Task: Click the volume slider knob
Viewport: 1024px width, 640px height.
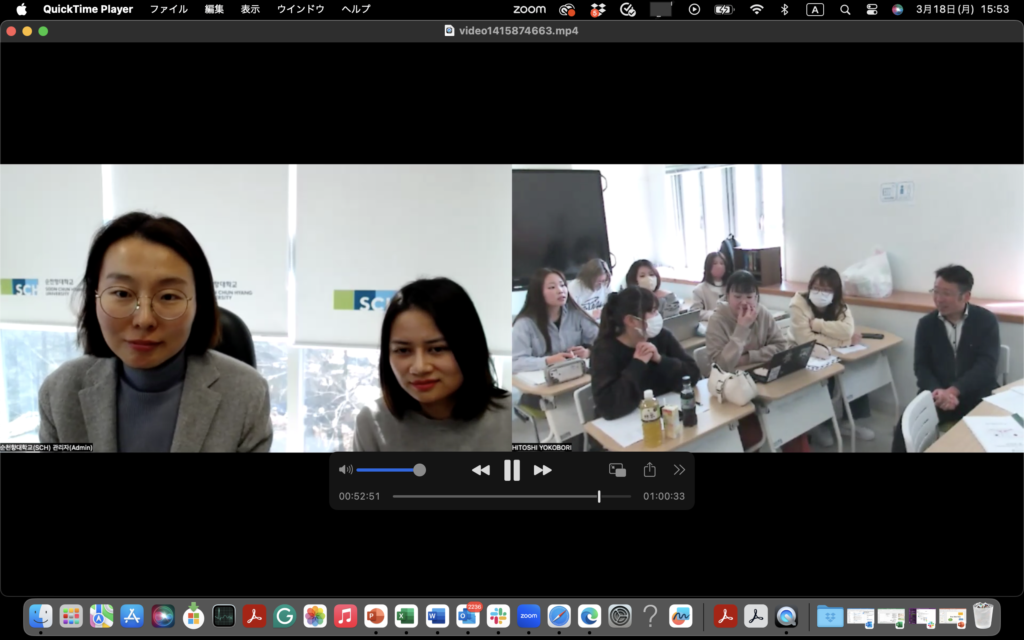Action: (419, 470)
